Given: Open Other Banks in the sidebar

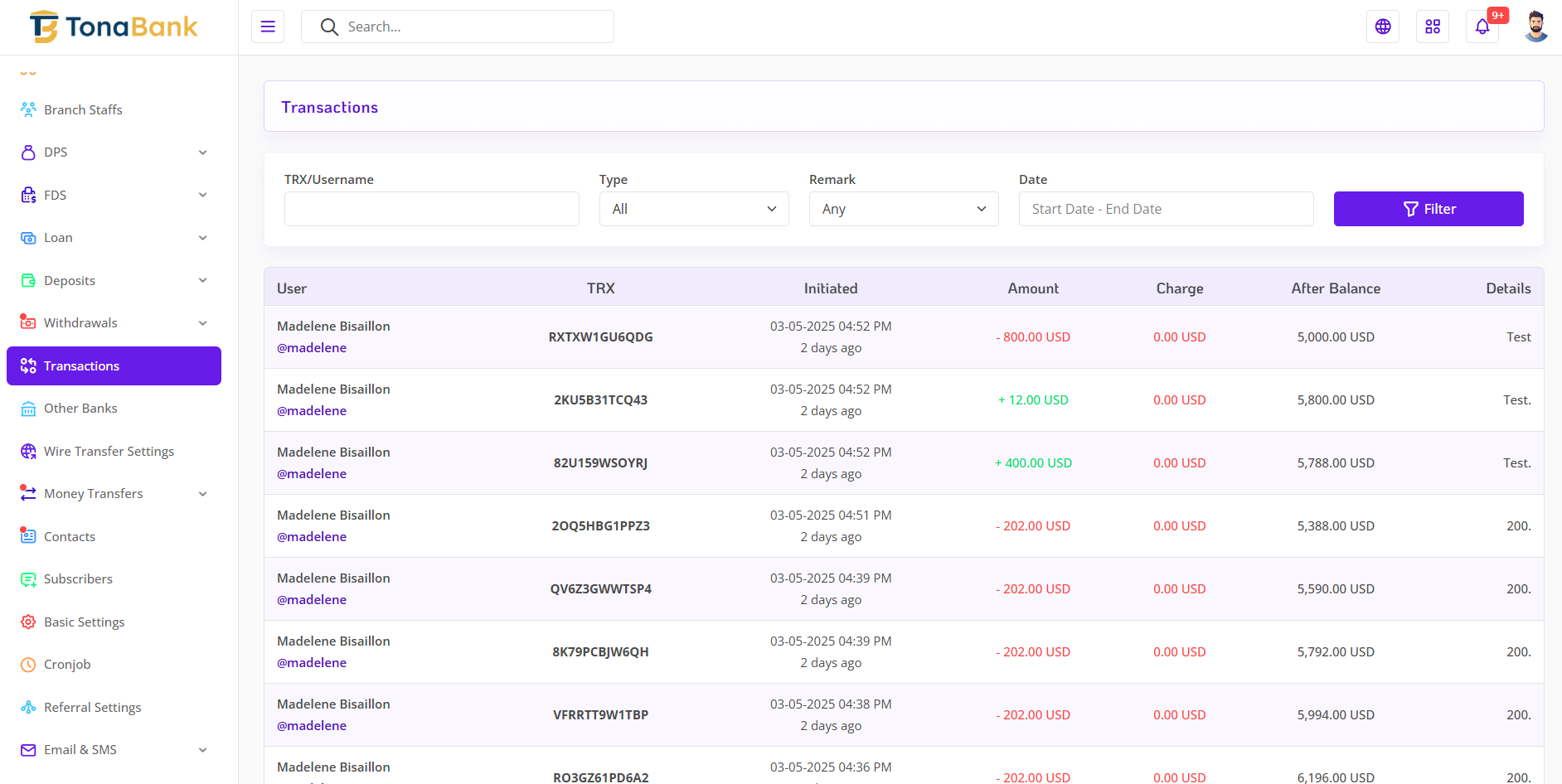Looking at the screenshot, I should click(x=80, y=409).
